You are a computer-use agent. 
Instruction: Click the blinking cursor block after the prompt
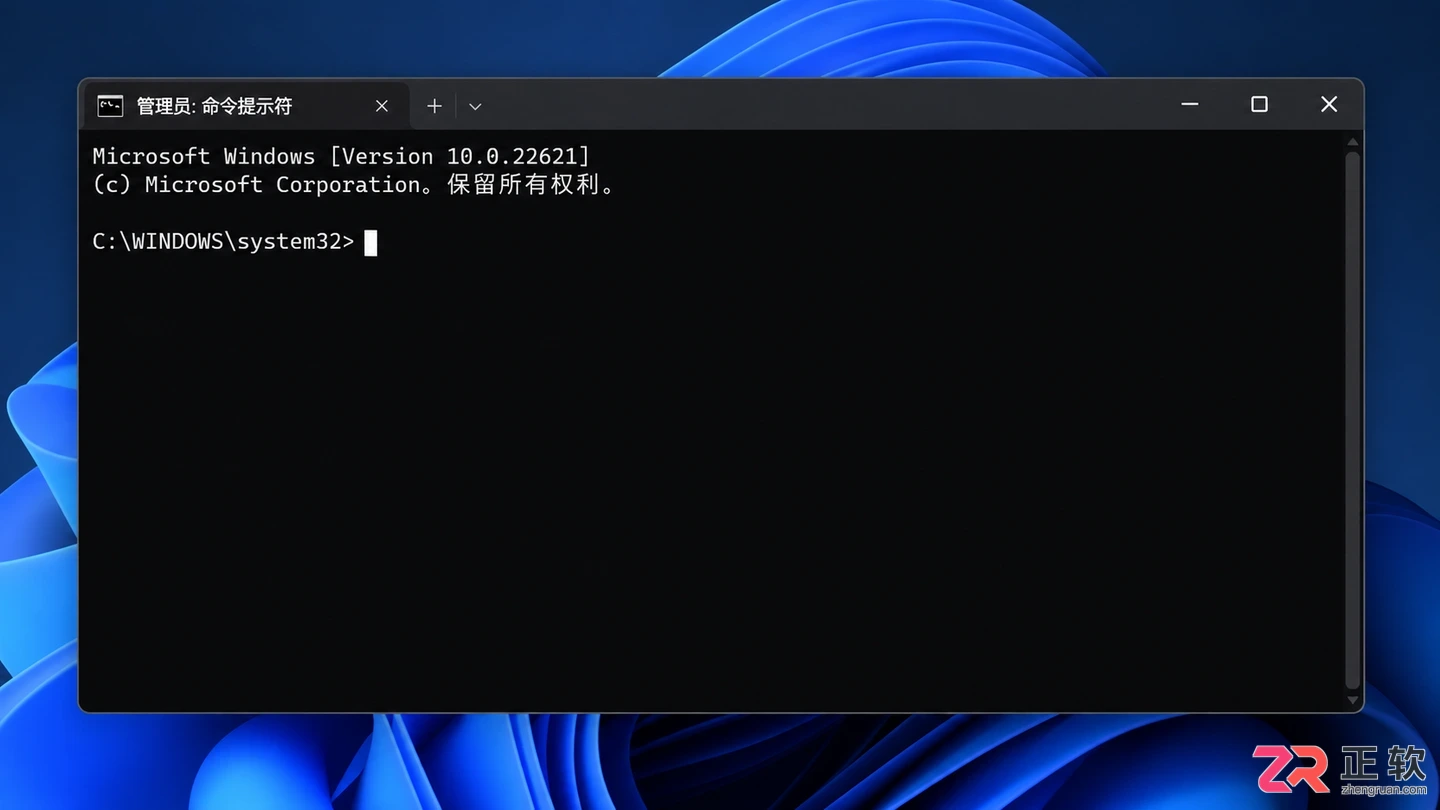coord(371,243)
